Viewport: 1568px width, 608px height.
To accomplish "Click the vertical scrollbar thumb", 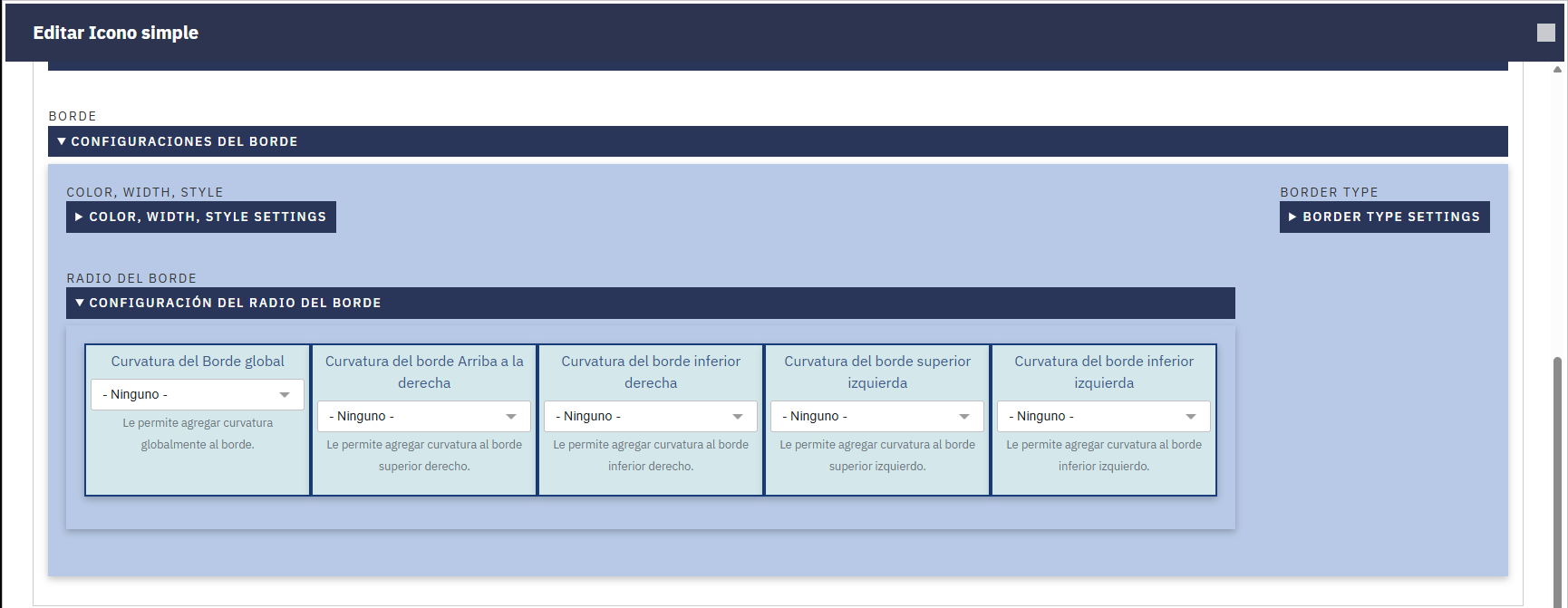I will [1557, 480].
